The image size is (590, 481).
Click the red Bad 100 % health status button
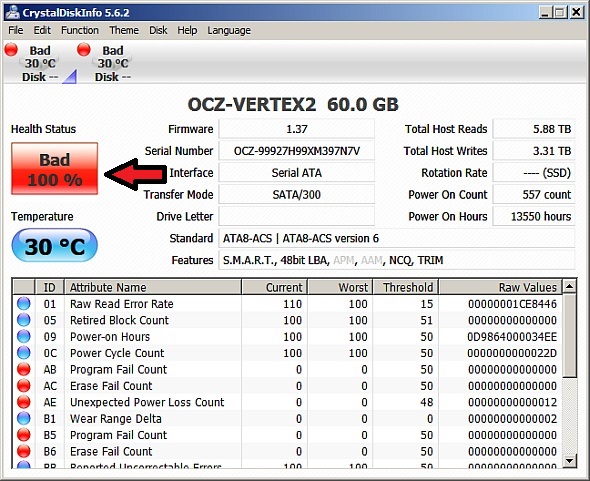[55, 169]
